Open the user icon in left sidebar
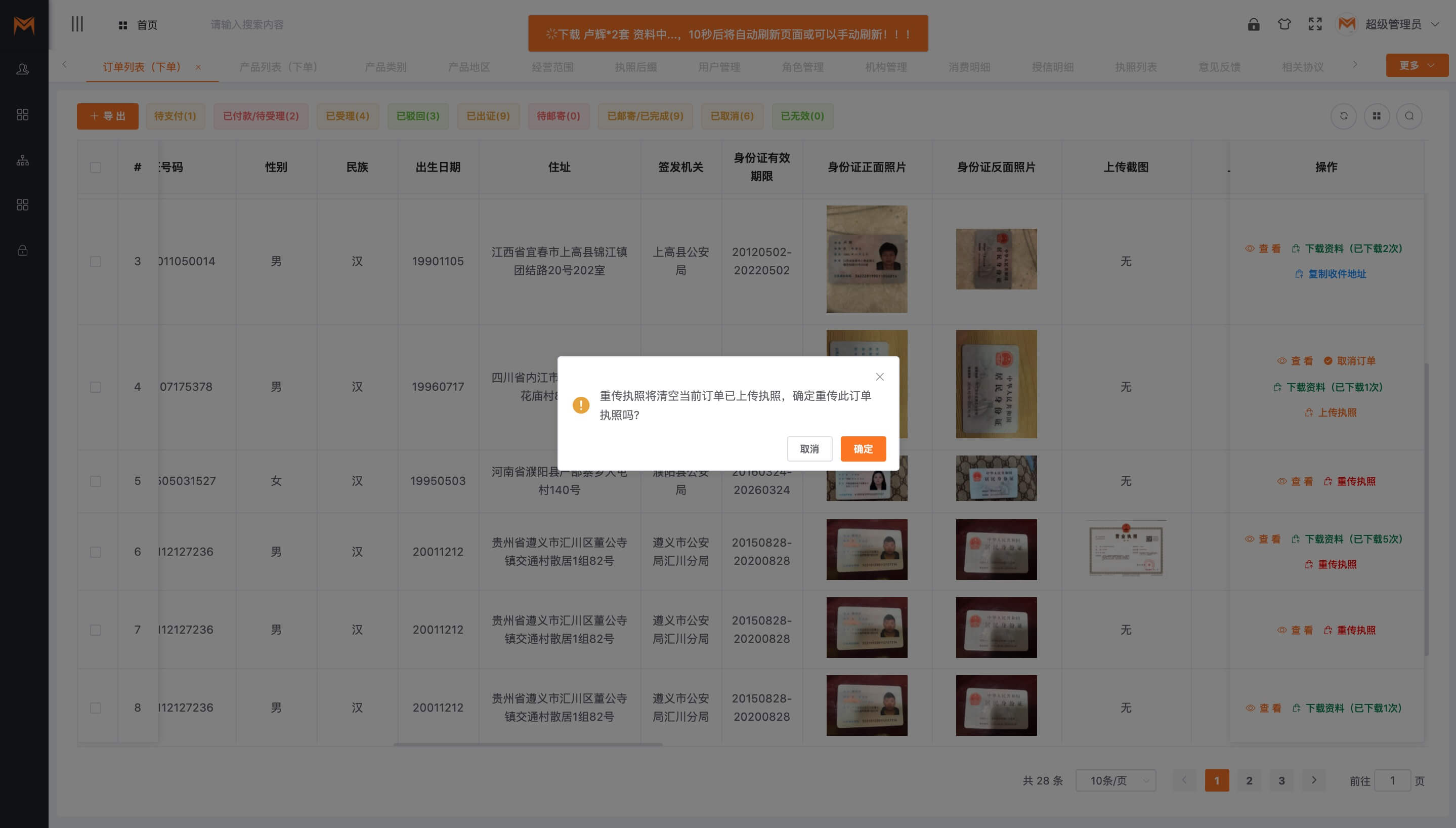Image resolution: width=1456 pixels, height=828 pixels. (x=23, y=69)
